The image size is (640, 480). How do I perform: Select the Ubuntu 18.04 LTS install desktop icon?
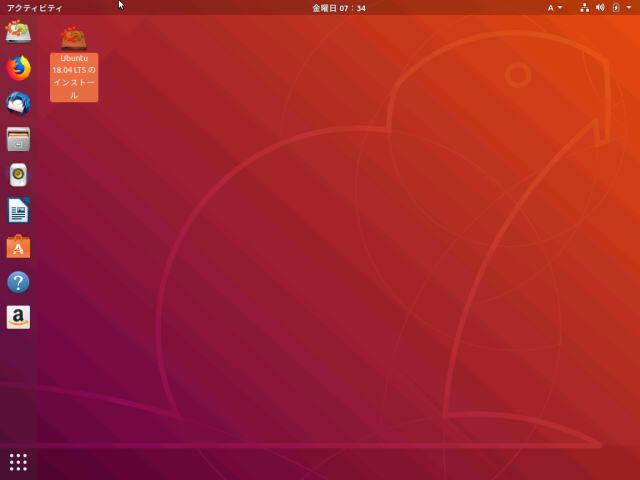pos(74,64)
